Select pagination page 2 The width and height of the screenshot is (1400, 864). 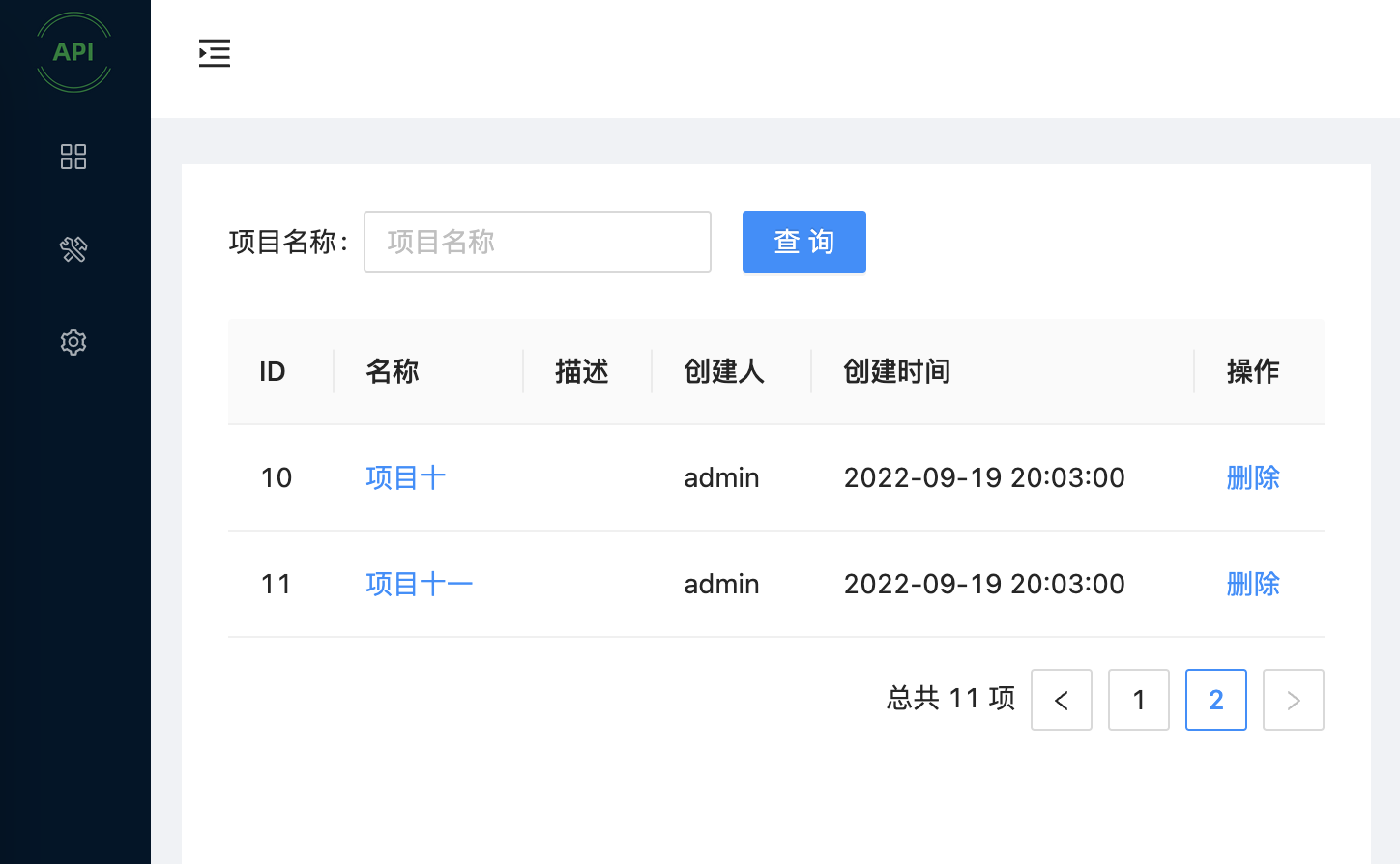[1216, 700]
